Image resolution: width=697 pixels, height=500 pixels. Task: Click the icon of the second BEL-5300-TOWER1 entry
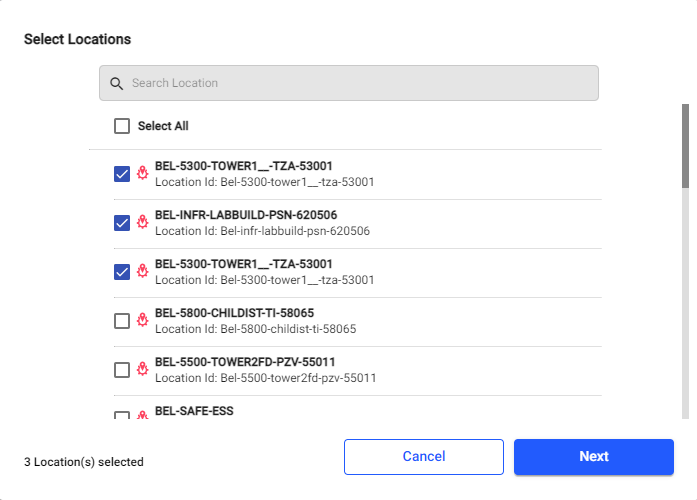coord(142,271)
